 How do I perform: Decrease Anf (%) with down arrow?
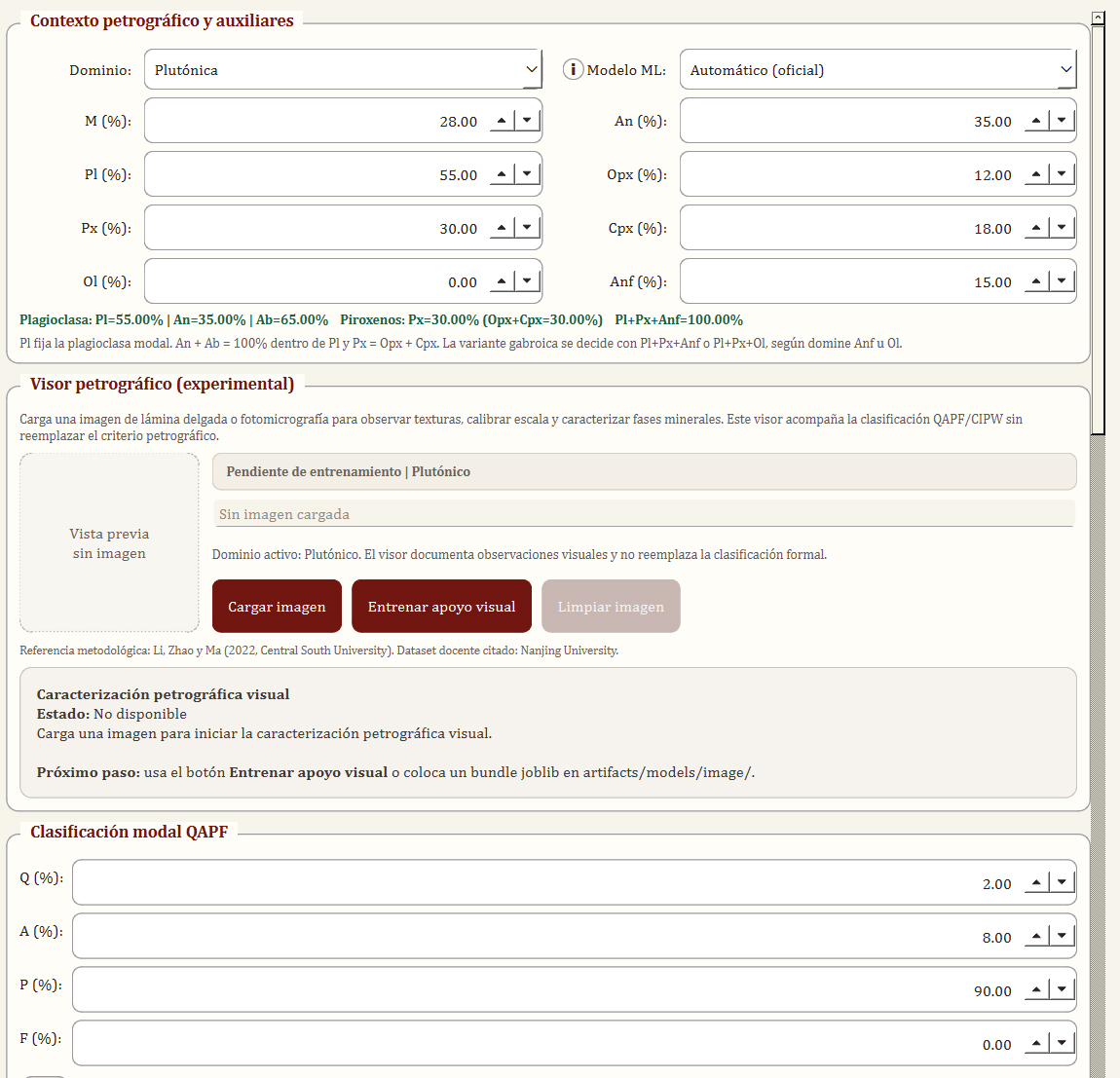pos(1063,280)
